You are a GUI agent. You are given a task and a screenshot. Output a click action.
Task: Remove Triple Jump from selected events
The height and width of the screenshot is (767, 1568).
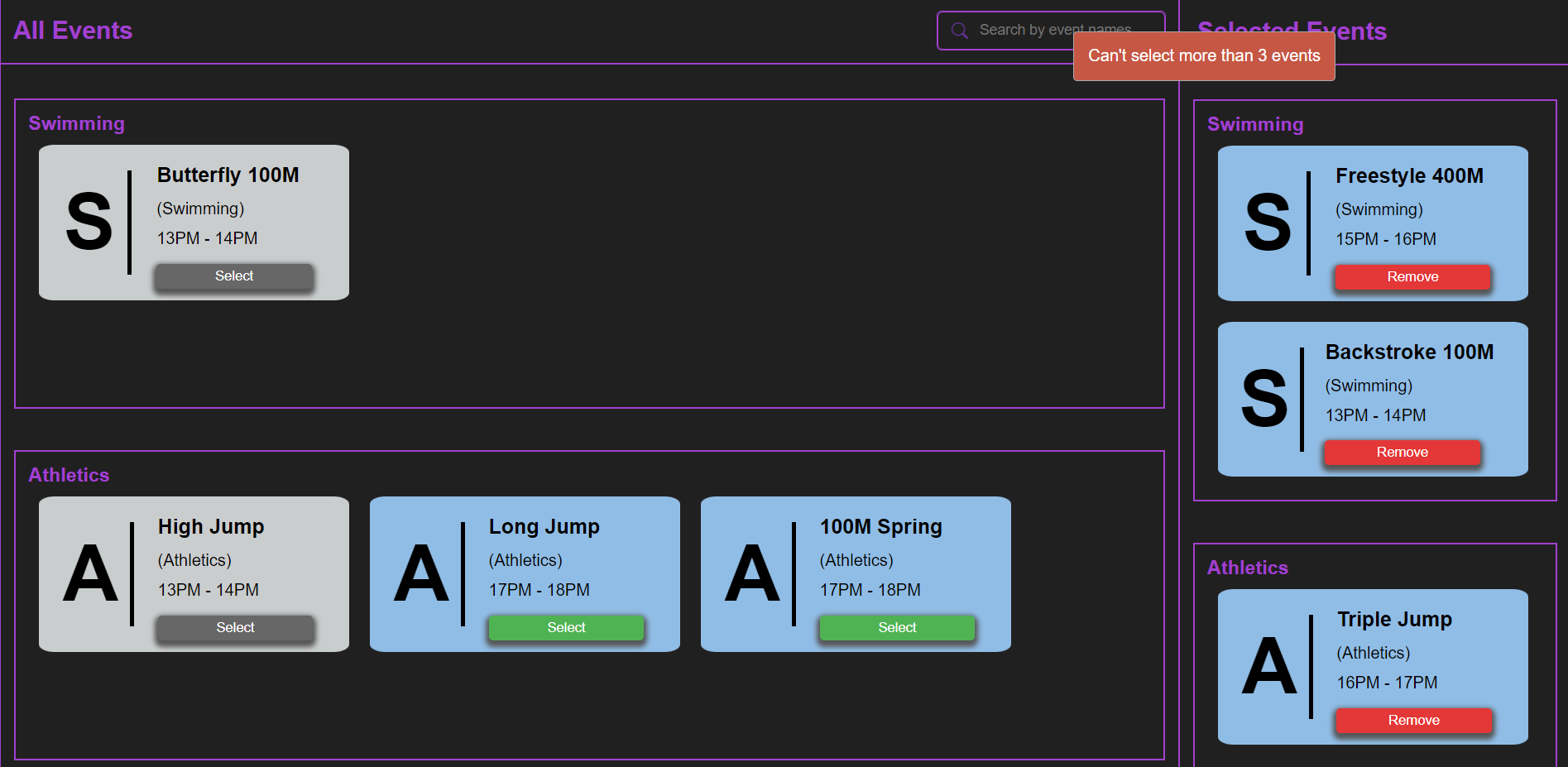(1413, 720)
